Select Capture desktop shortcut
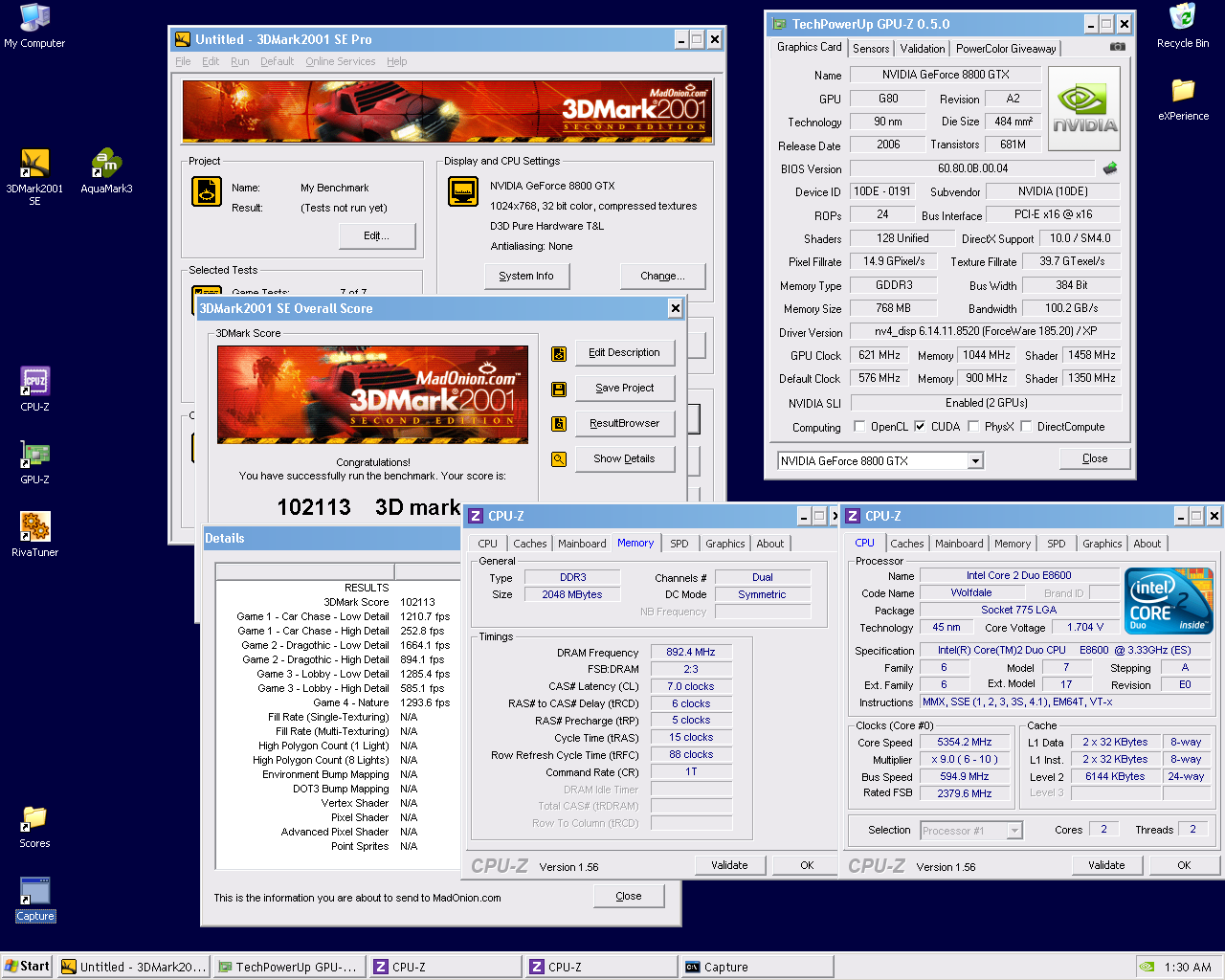This screenshot has width=1225, height=980. (34, 900)
